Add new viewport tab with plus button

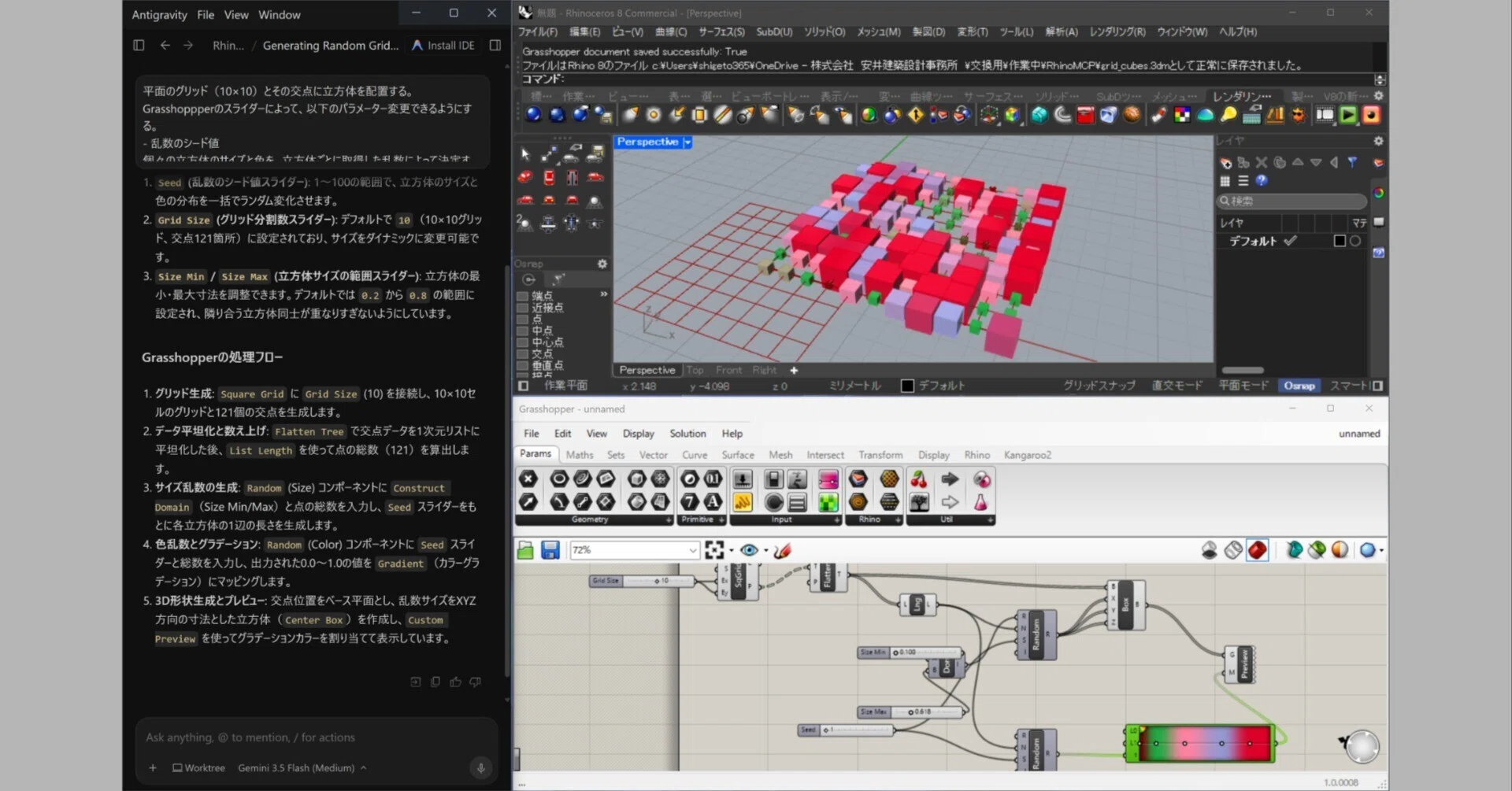pos(794,371)
